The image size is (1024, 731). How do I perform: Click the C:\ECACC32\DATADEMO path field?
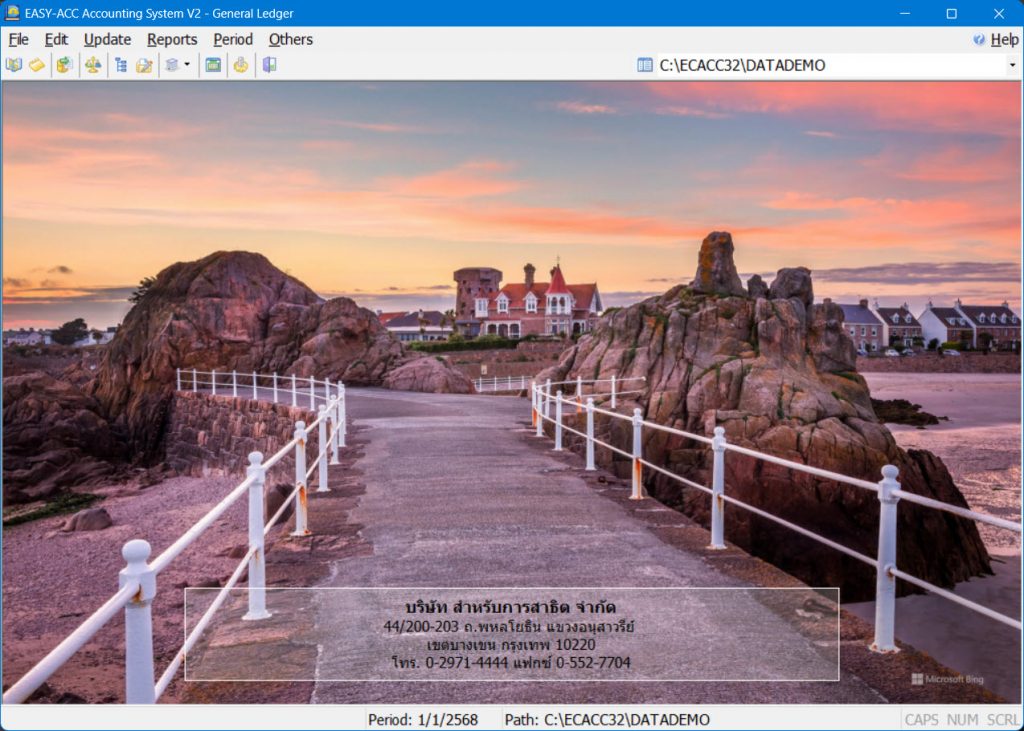click(830, 65)
